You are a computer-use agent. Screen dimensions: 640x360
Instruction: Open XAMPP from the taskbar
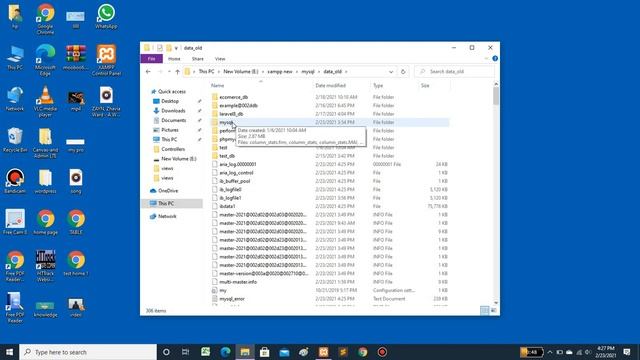[323, 352]
